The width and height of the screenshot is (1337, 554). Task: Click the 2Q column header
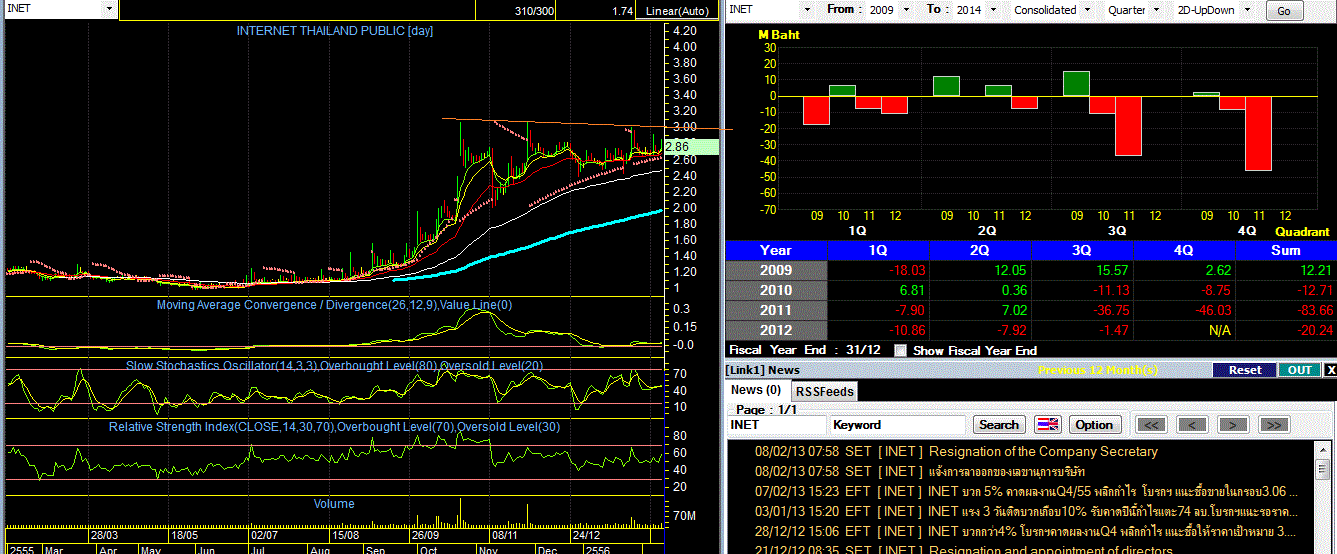(981, 250)
